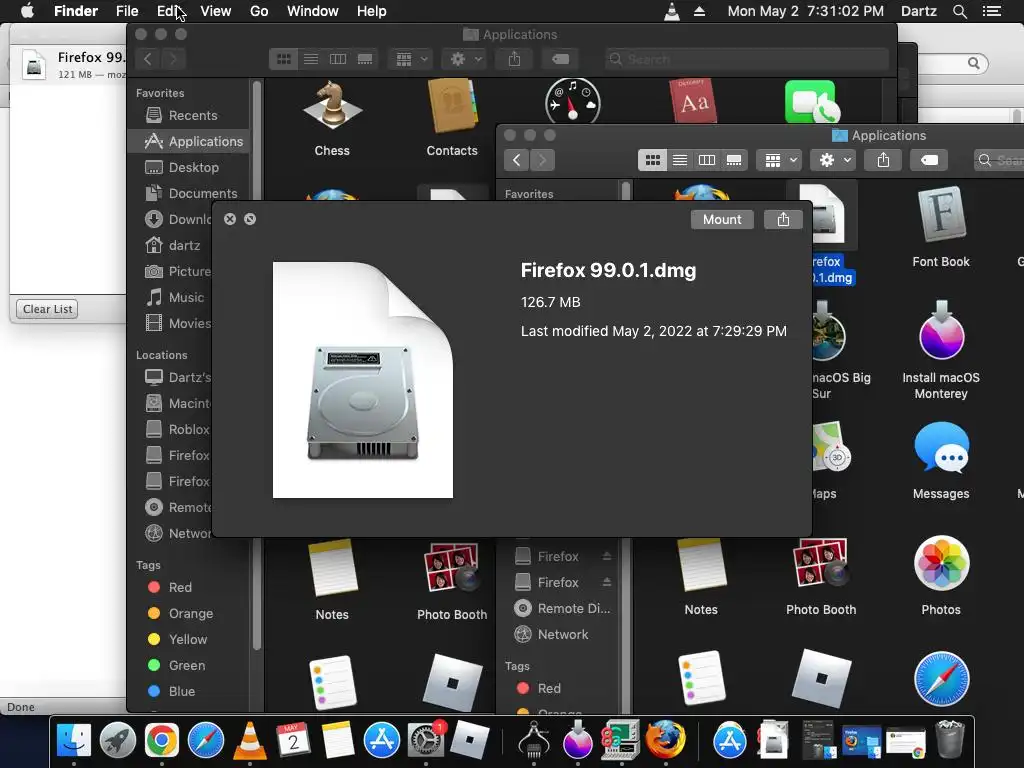Select list view in front Finder toolbar
1024x768 pixels.
pos(680,160)
